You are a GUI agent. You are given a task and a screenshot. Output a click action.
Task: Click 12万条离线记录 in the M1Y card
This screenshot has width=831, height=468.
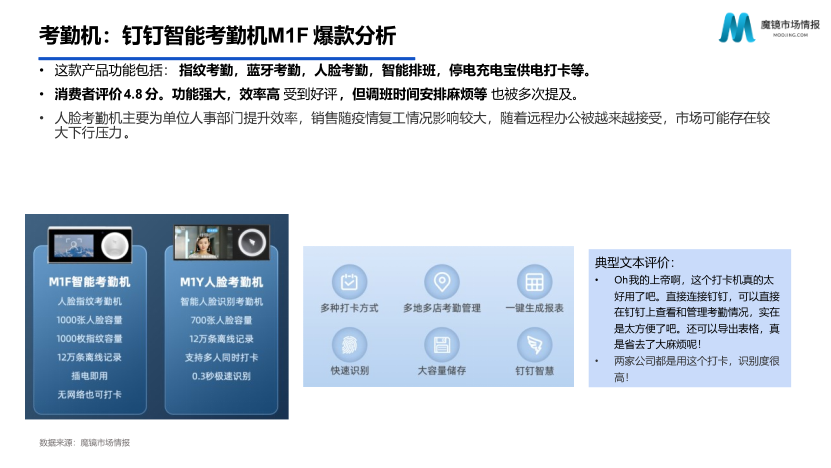(x=222, y=339)
